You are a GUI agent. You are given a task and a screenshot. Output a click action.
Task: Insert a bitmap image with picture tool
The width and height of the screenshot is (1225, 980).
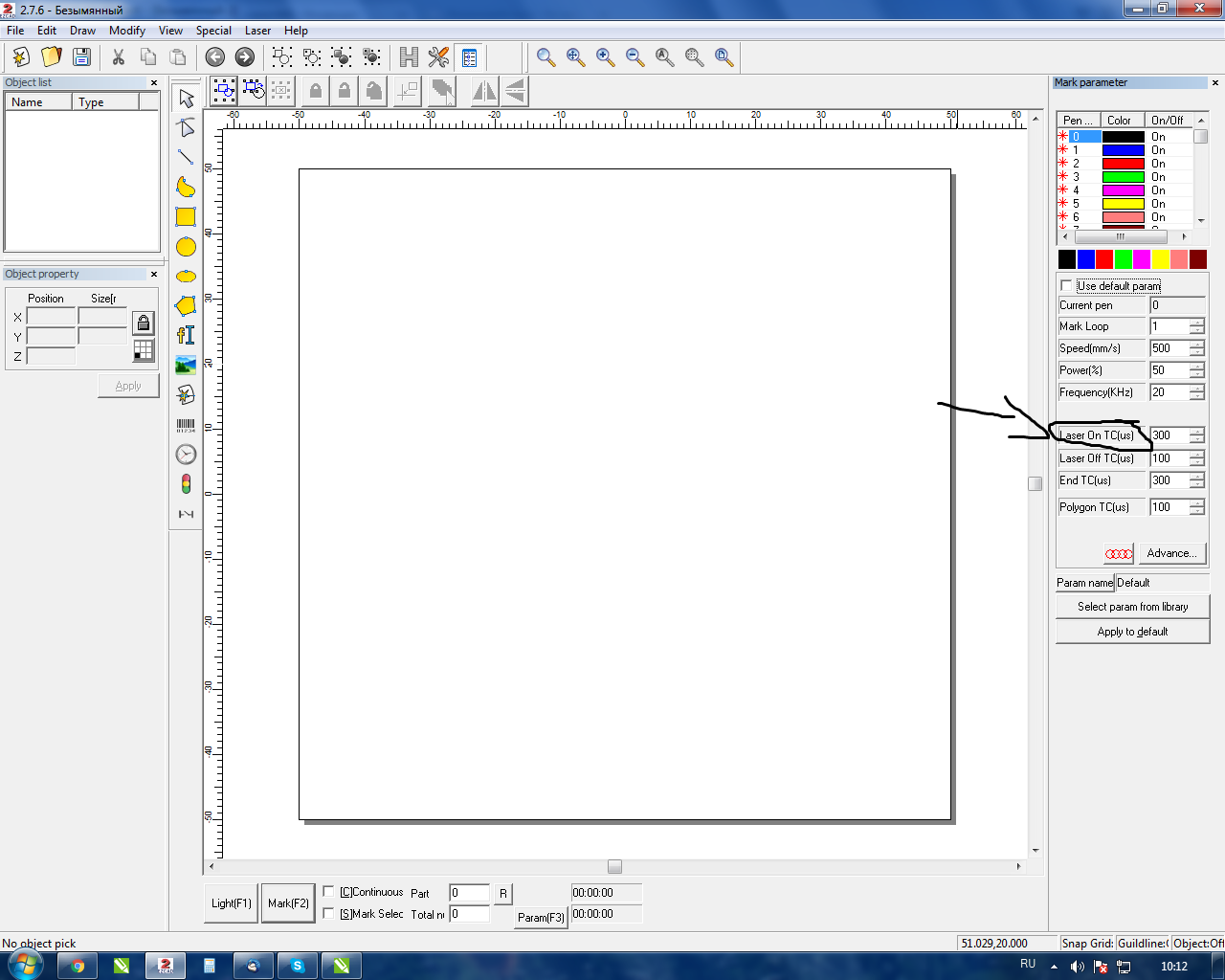click(186, 365)
